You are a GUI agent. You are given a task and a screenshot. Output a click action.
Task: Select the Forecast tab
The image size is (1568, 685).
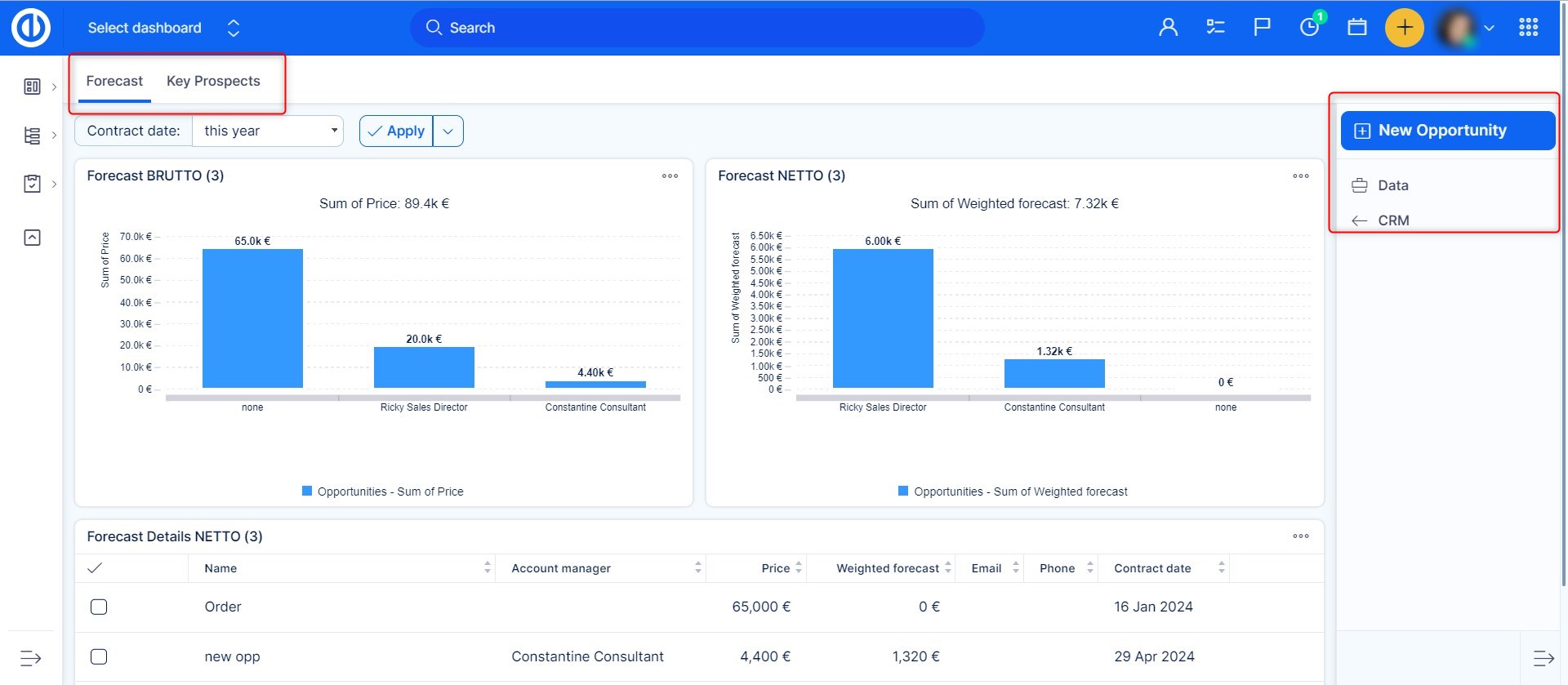click(x=114, y=81)
